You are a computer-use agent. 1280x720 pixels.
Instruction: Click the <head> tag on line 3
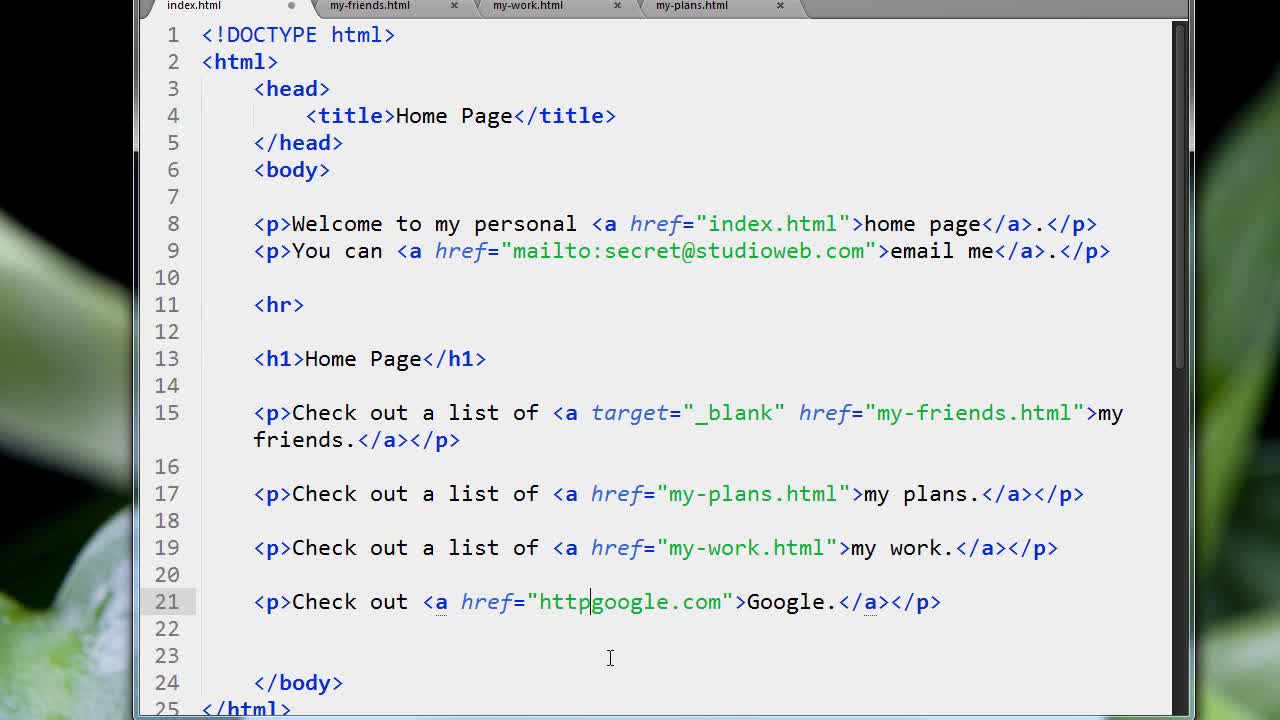coord(292,89)
